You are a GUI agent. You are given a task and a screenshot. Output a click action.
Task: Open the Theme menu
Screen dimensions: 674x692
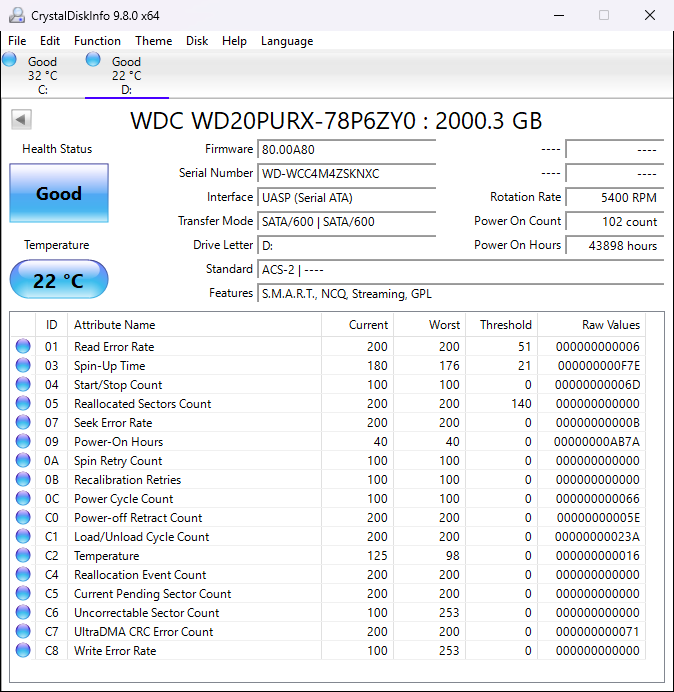tap(153, 41)
